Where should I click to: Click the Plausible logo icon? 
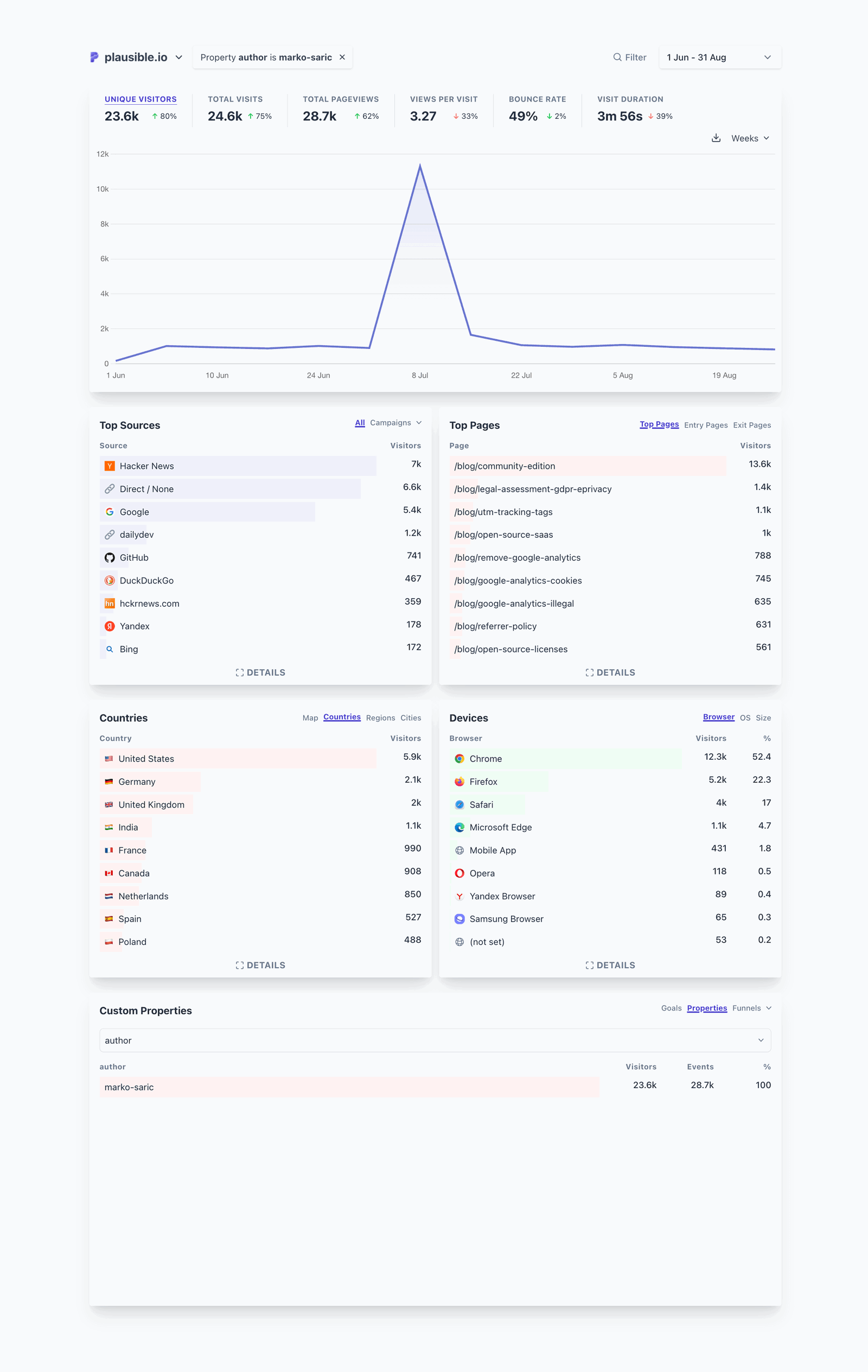point(94,57)
